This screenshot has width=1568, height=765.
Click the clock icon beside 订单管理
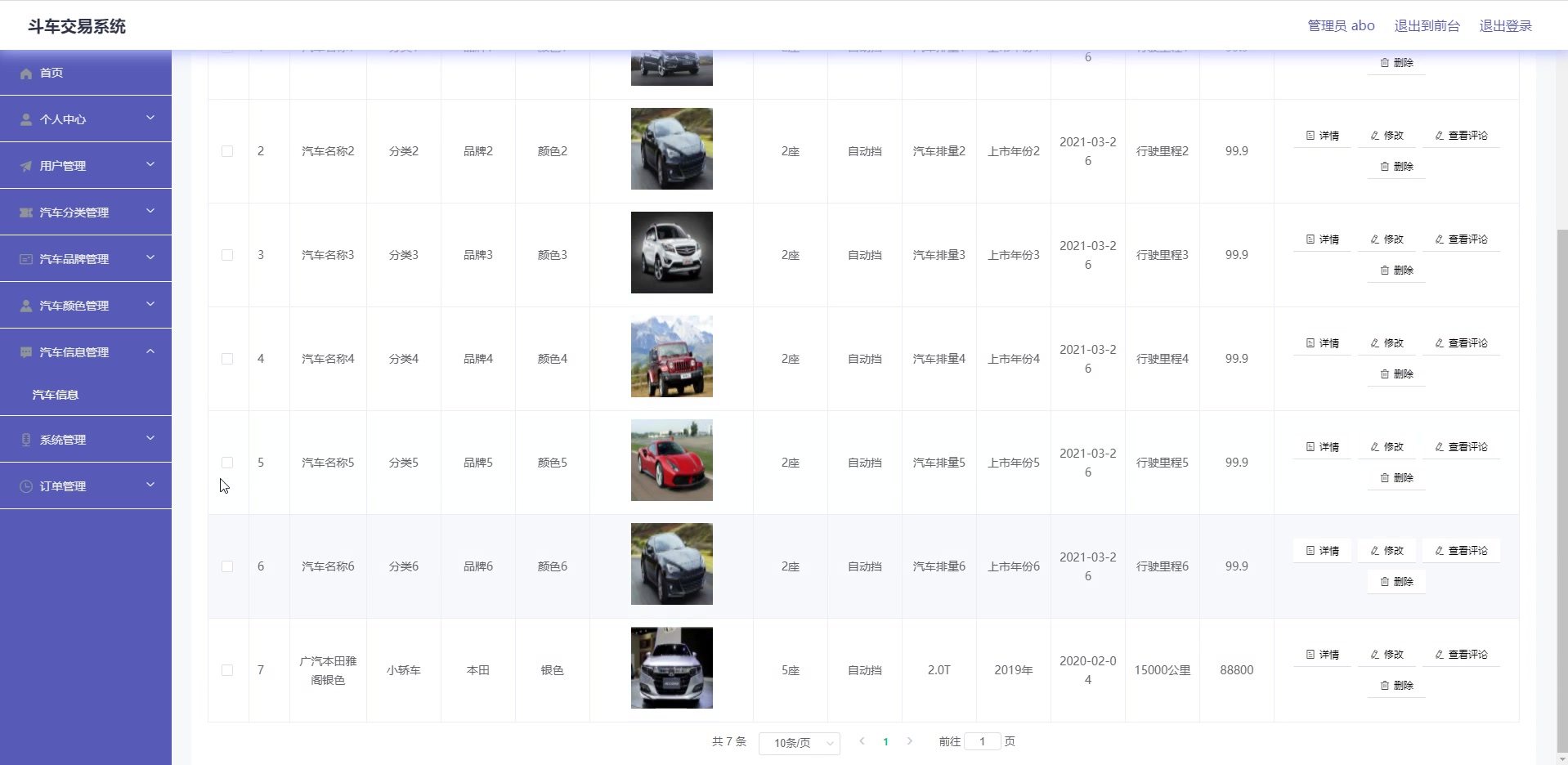pos(26,486)
